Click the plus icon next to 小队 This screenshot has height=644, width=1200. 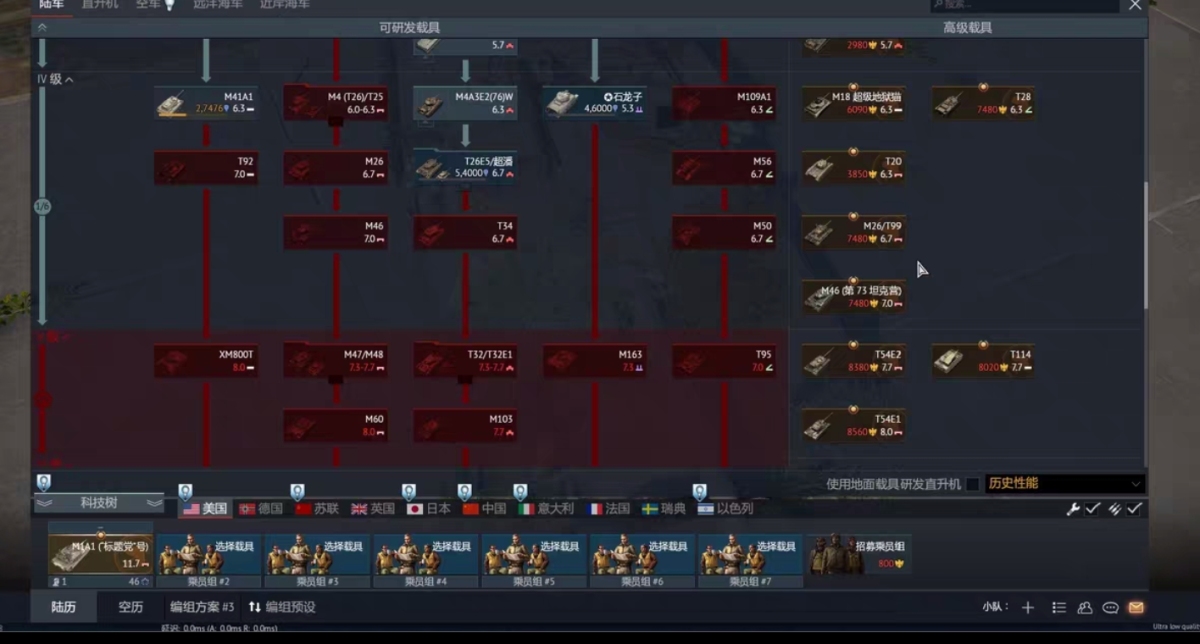pos(1027,607)
